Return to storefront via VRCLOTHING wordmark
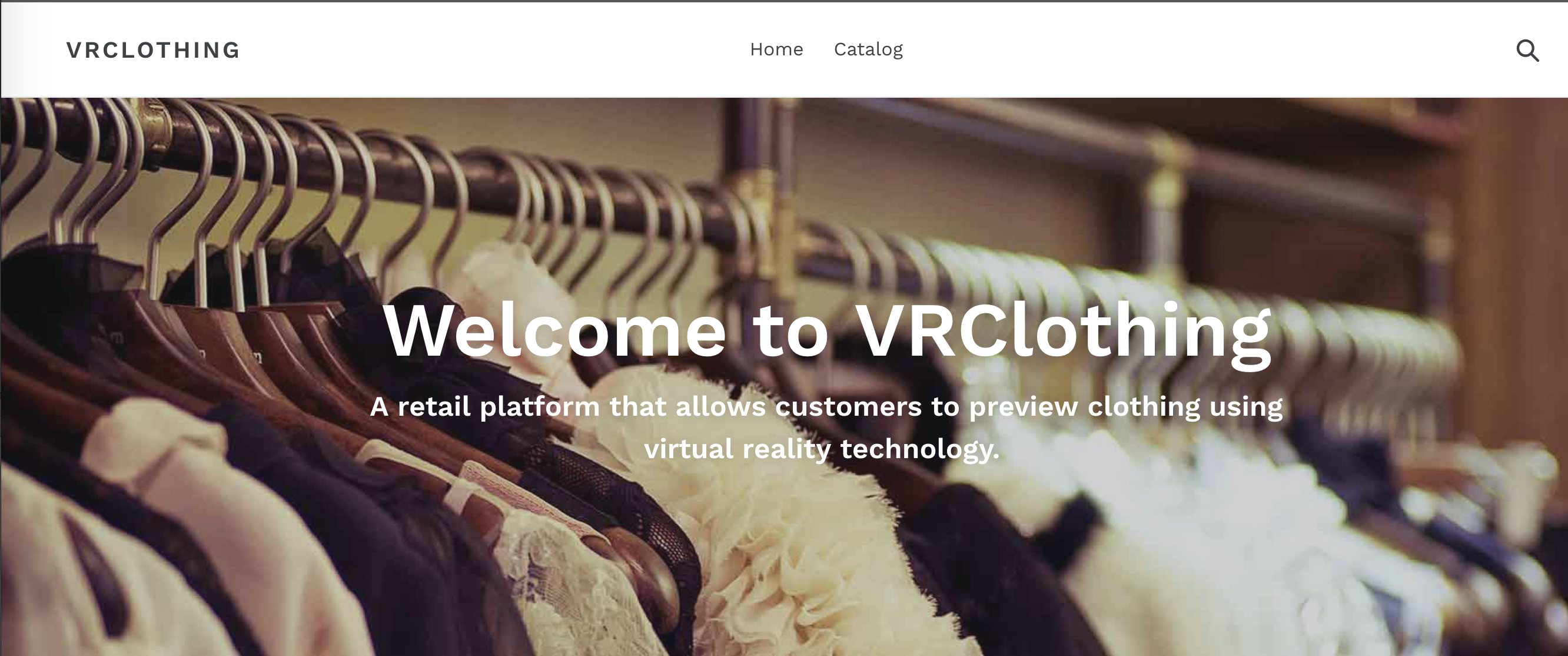 [x=154, y=50]
